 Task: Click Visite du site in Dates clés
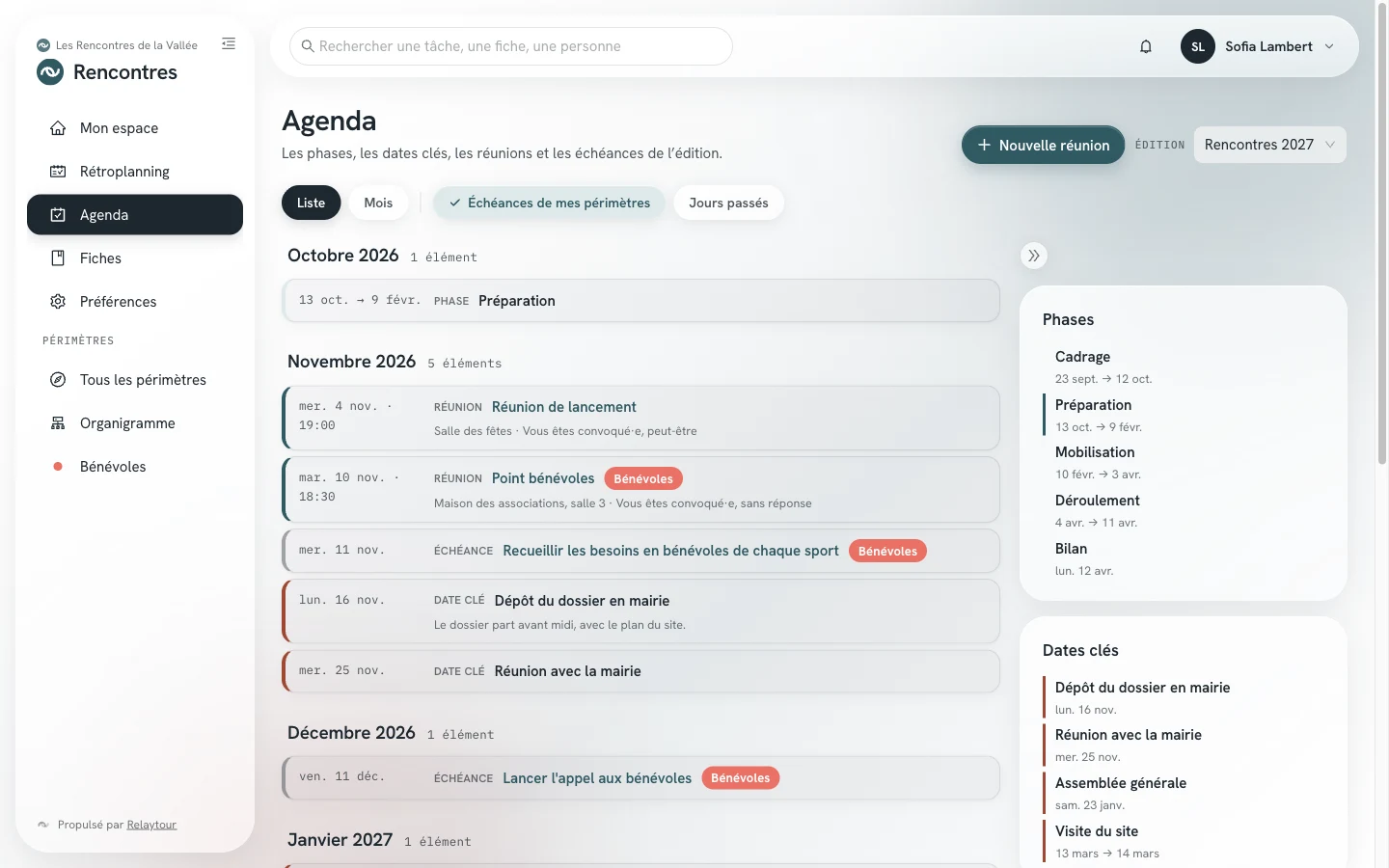tap(1184, 841)
